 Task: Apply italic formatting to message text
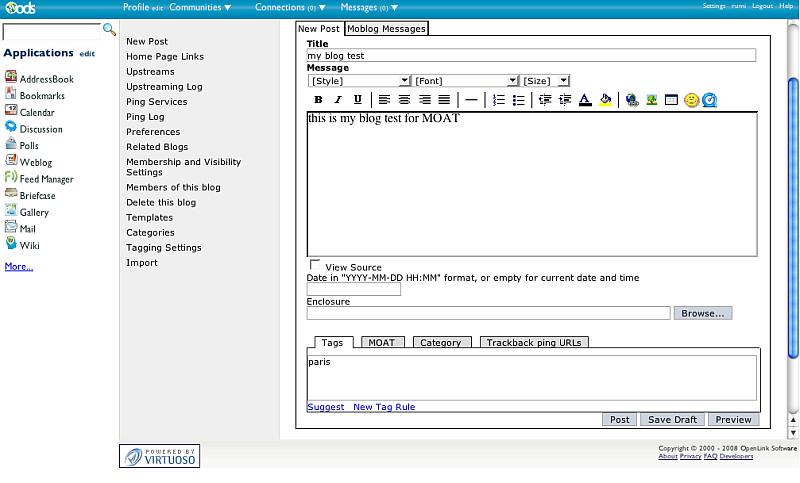click(x=338, y=100)
